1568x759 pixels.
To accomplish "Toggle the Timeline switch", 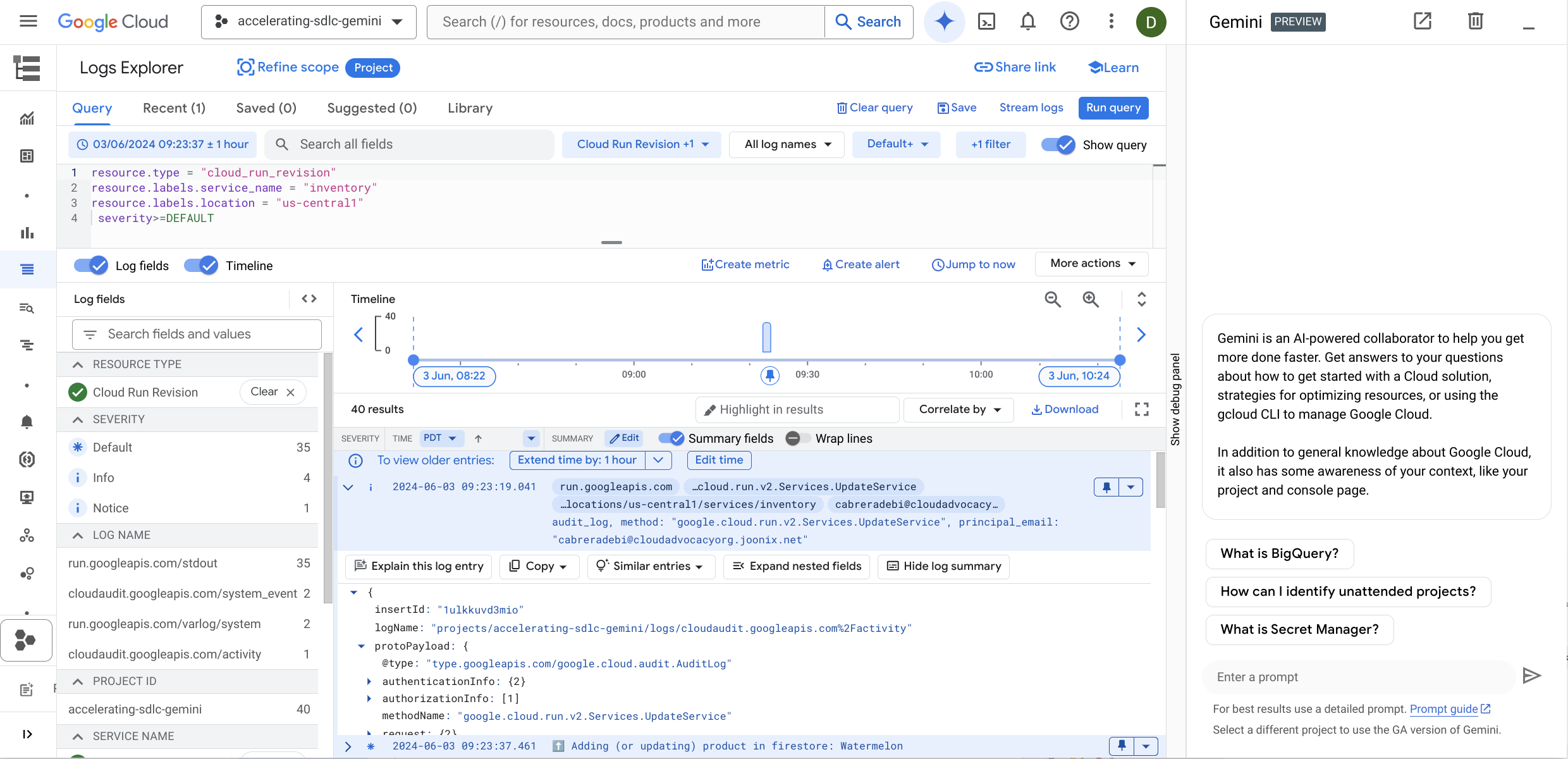I will [x=201, y=266].
